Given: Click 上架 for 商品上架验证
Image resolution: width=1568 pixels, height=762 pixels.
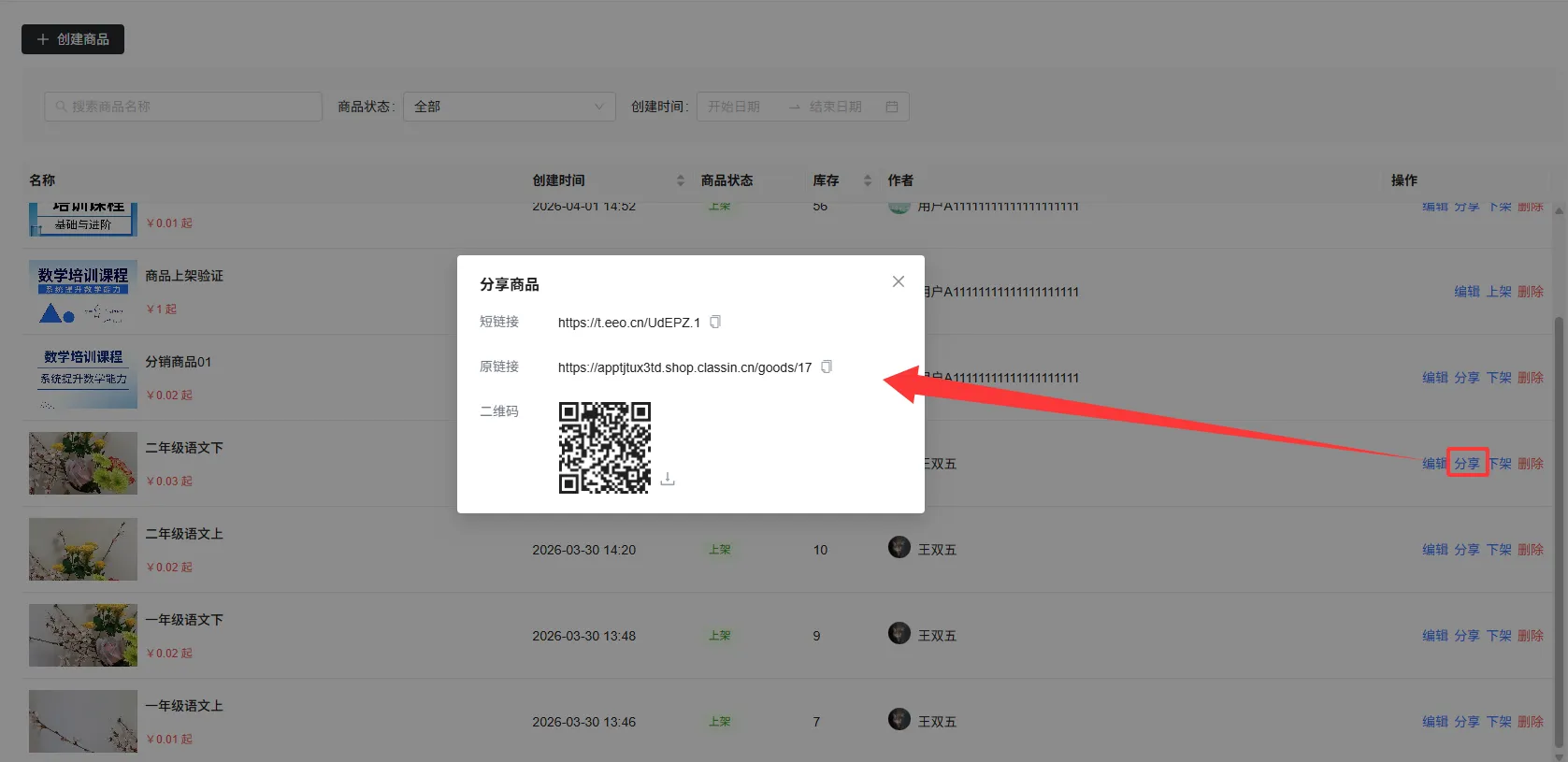Looking at the screenshot, I should tap(1499, 292).
